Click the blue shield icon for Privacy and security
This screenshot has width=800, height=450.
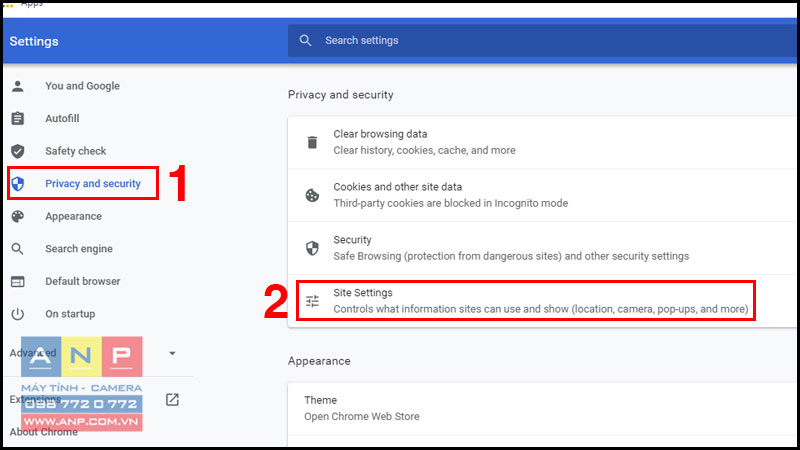point(18,184)
